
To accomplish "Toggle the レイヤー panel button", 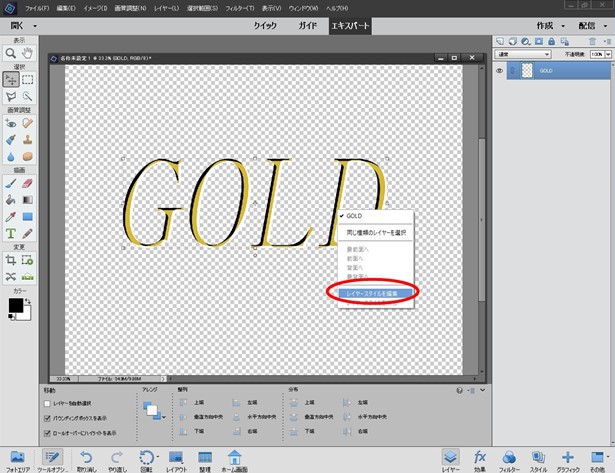I will pyautogui.click(x=450, y=461).
